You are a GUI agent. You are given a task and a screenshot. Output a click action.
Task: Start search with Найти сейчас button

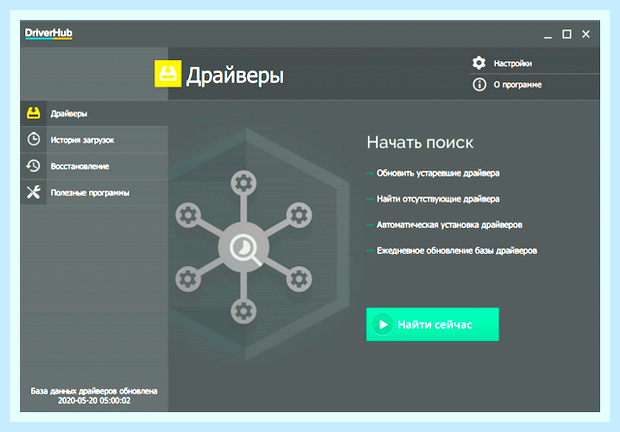(x=433, y=324)
